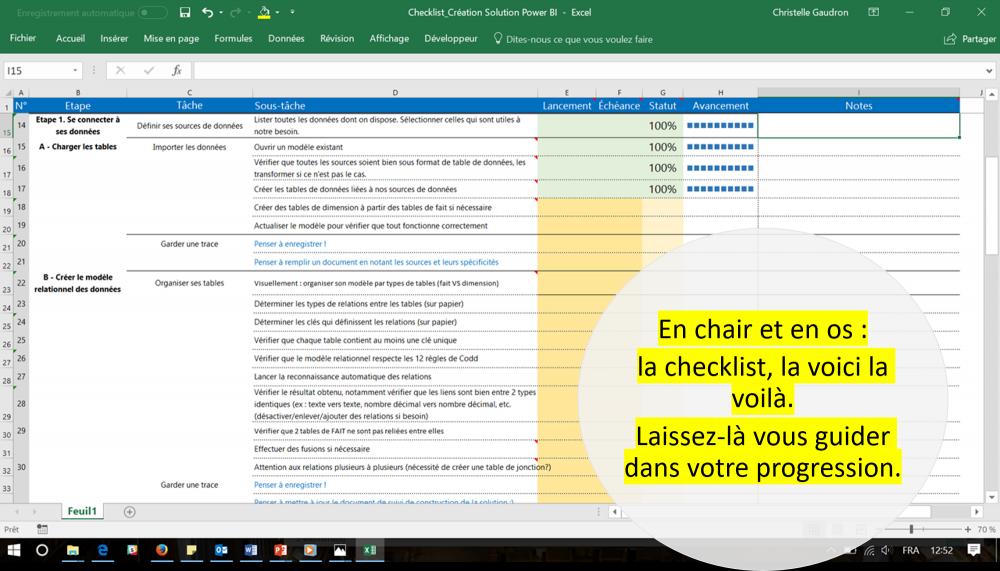This screenshot has height=571, width=1000.
Task: Open PowerPoint from the taskbar
Action: (280, 550)
